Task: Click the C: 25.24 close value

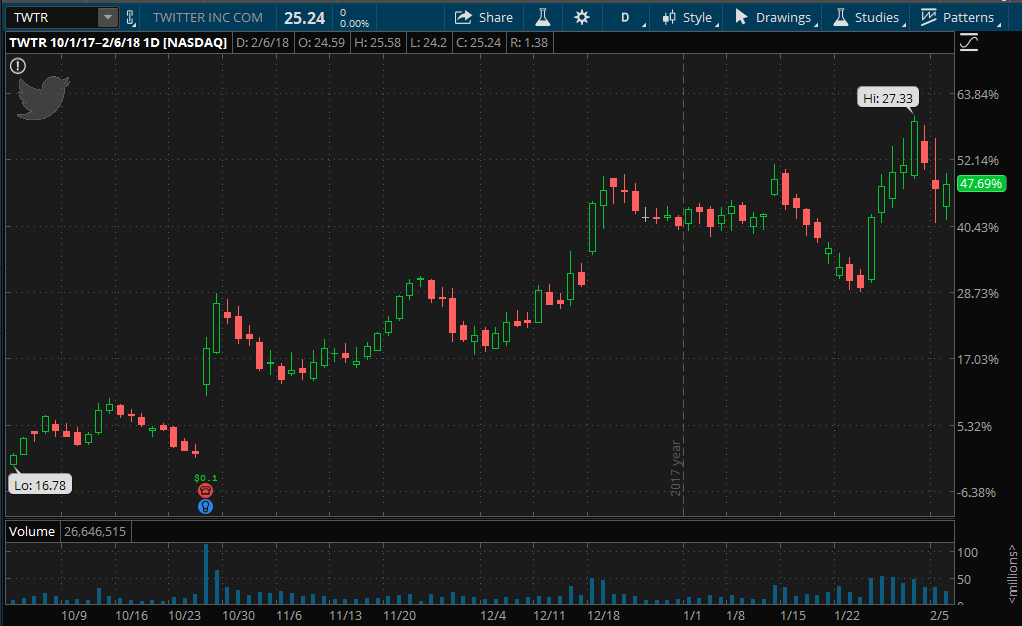Action: click(478, 43)
